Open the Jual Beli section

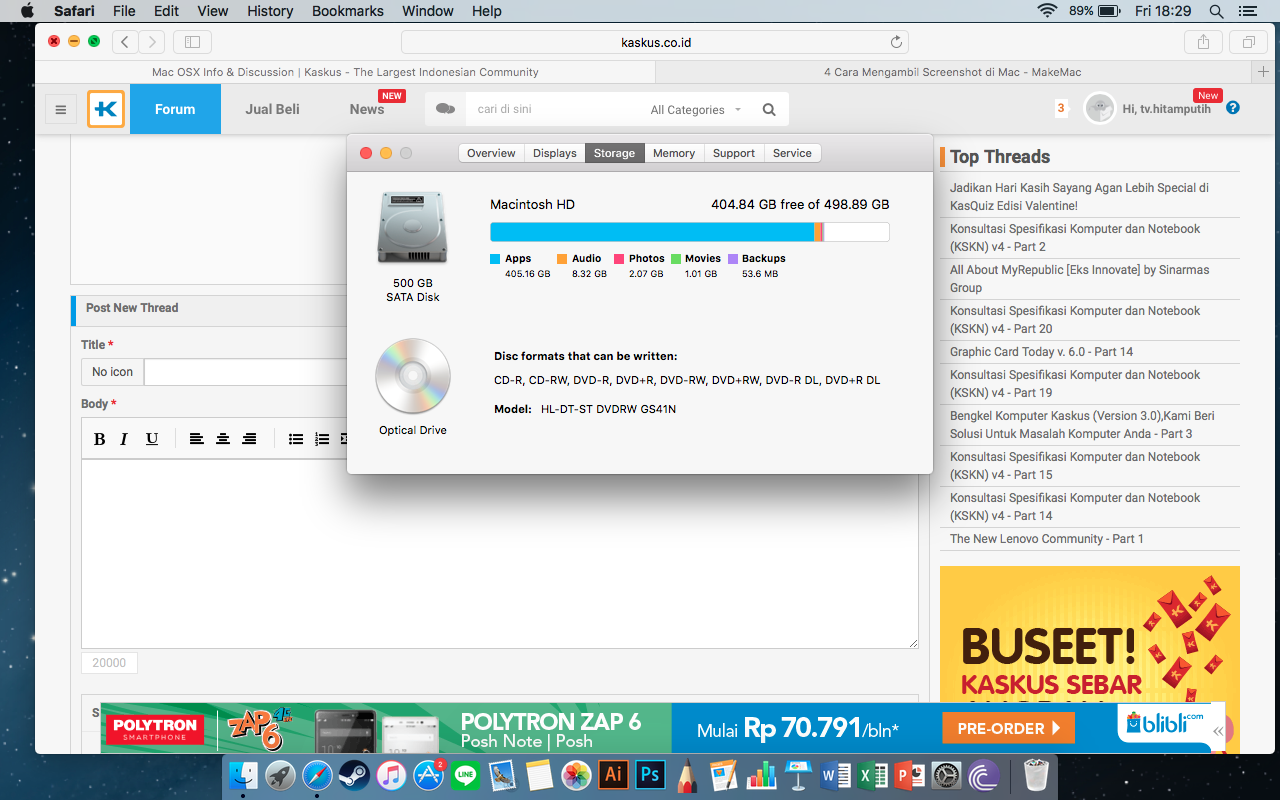pos(272,109)
